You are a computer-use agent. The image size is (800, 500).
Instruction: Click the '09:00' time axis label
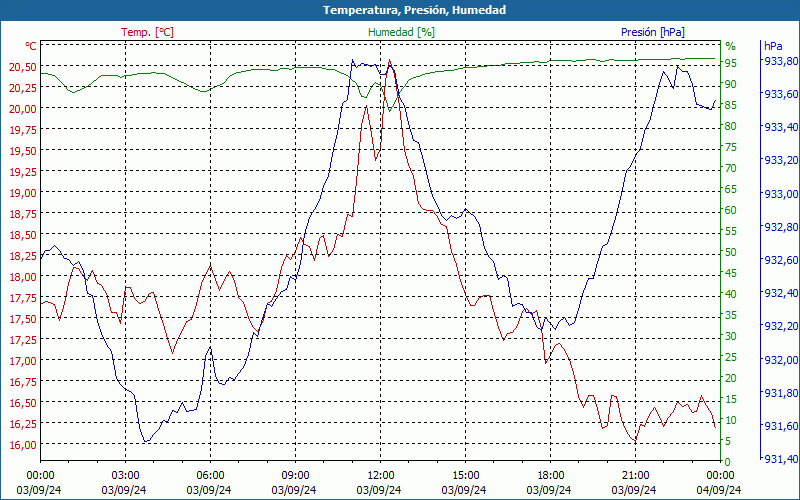[x=295, y=476]
